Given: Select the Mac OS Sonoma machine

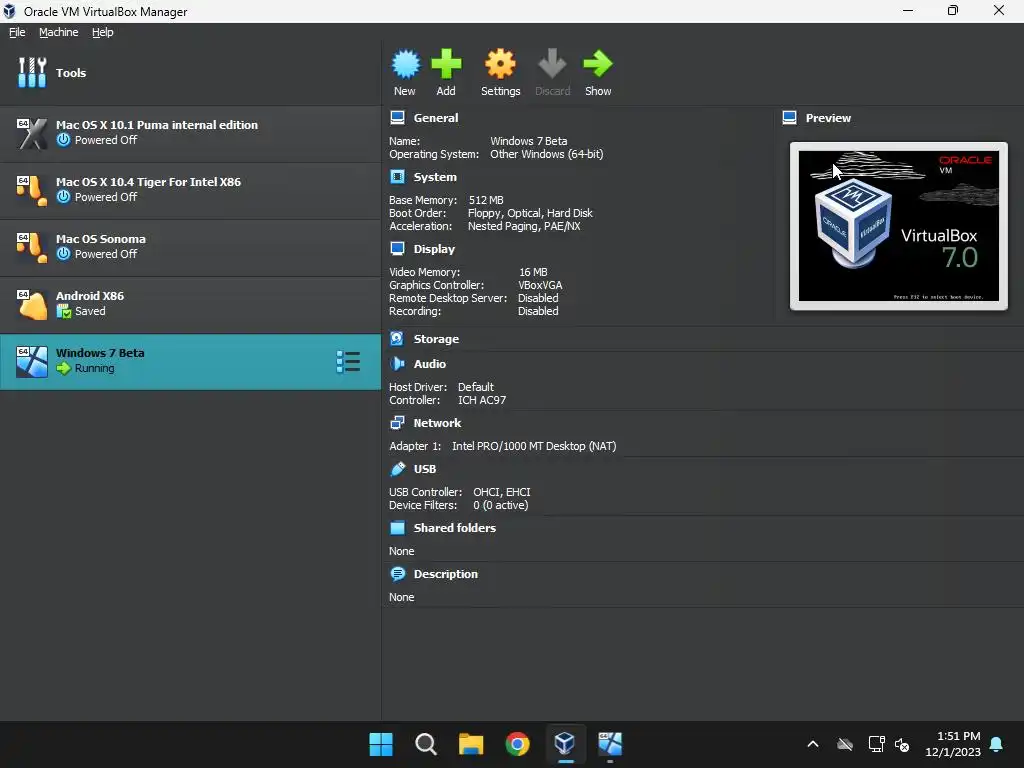Looking at the screenshot, I should click(190, 248).
